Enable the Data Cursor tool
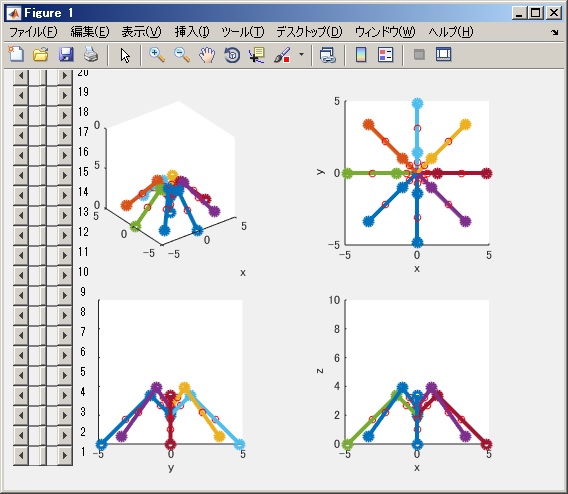The image size is (568, 494). click(x=256, y=55)
